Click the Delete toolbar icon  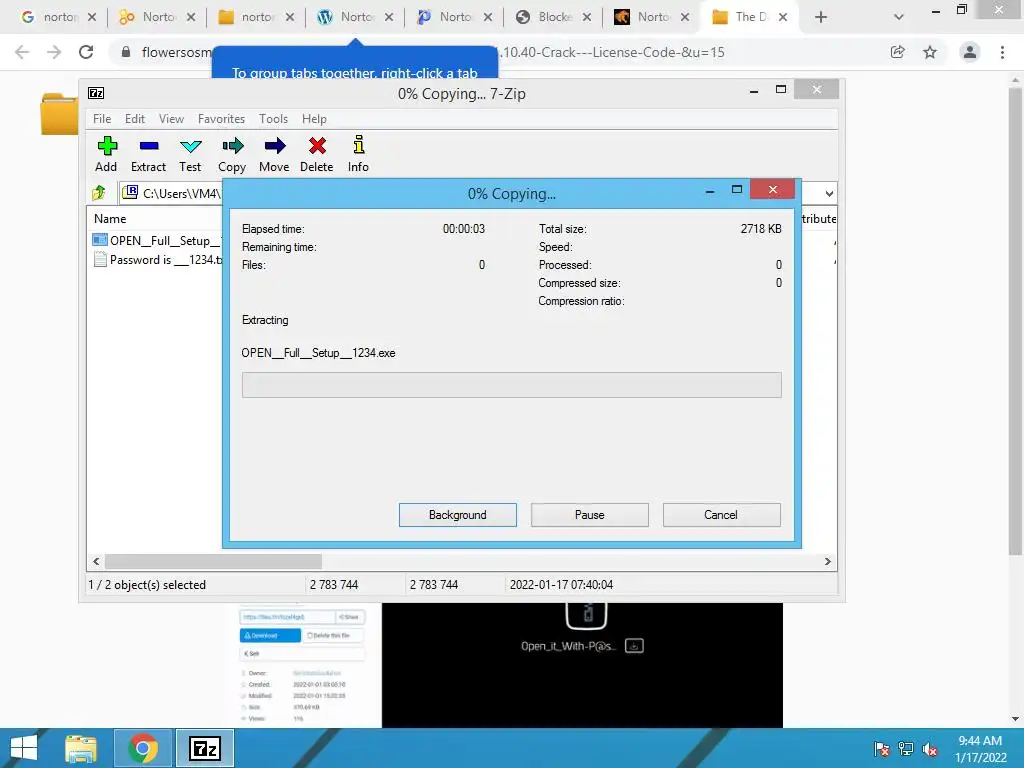click(317, 154)
